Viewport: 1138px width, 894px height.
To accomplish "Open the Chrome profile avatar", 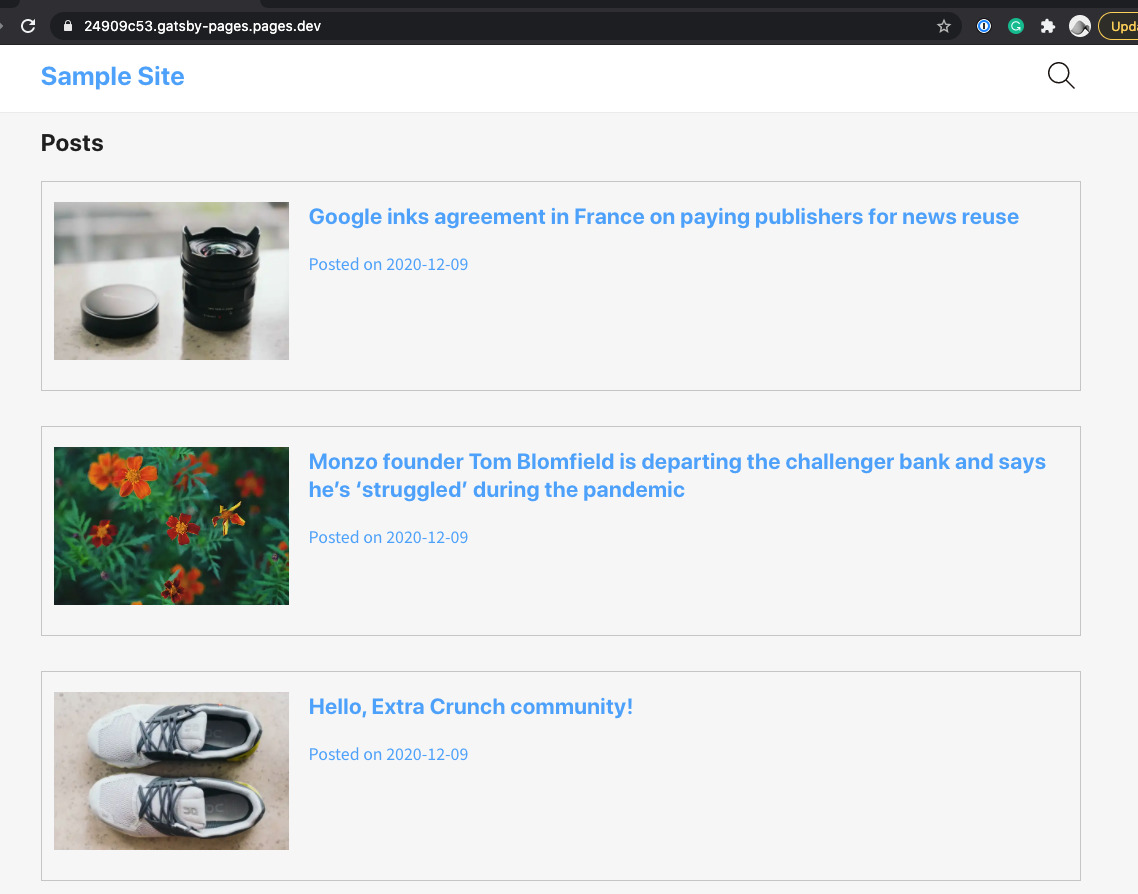I will point(1080,26).
